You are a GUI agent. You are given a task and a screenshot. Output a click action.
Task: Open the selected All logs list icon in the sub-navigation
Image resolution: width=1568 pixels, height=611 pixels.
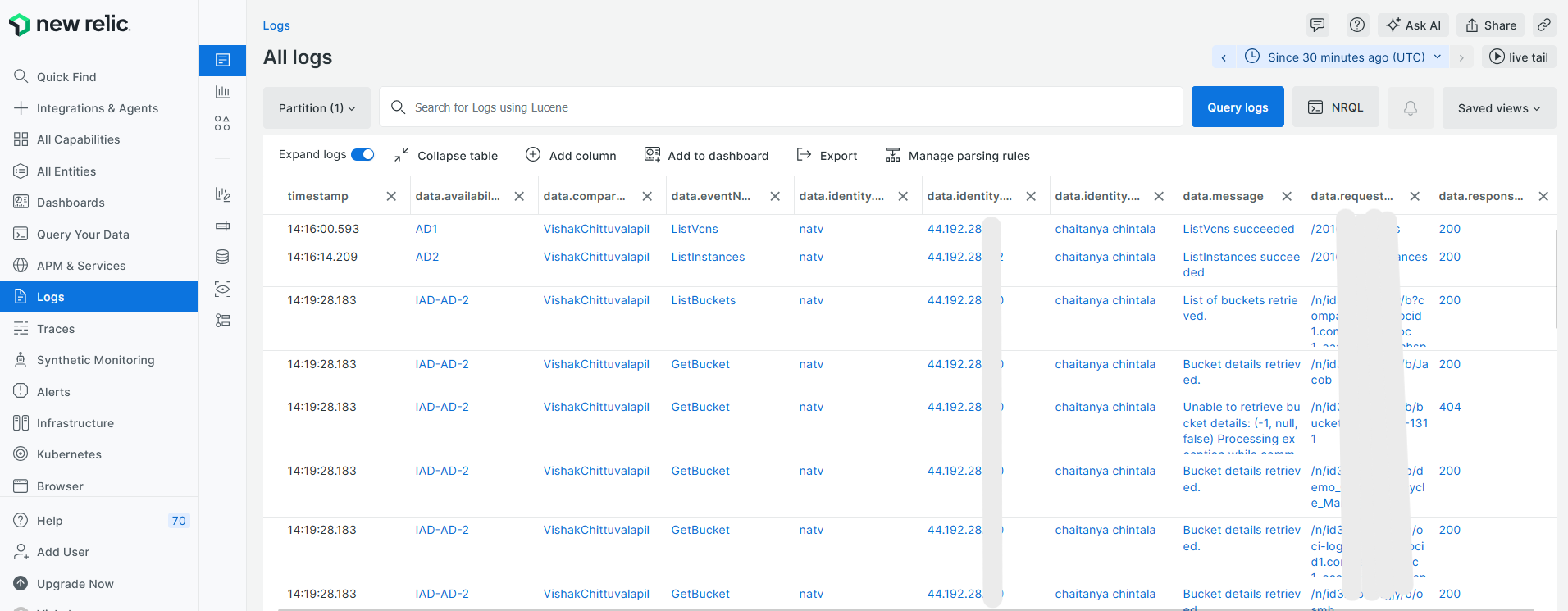[x=222, y=60]
